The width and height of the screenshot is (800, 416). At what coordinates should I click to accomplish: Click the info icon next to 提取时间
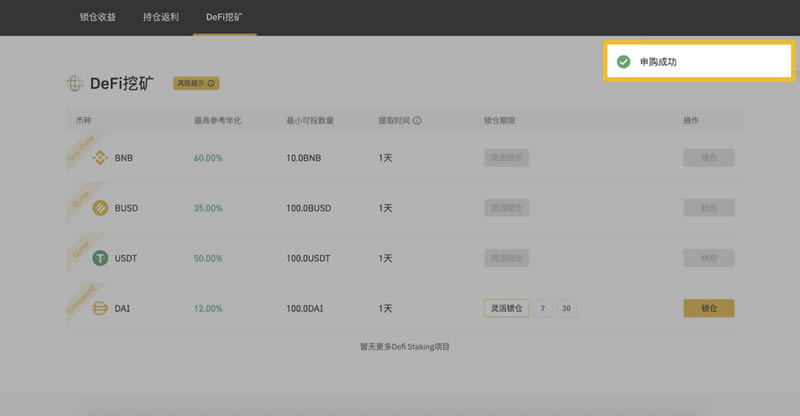pos(417,121)
